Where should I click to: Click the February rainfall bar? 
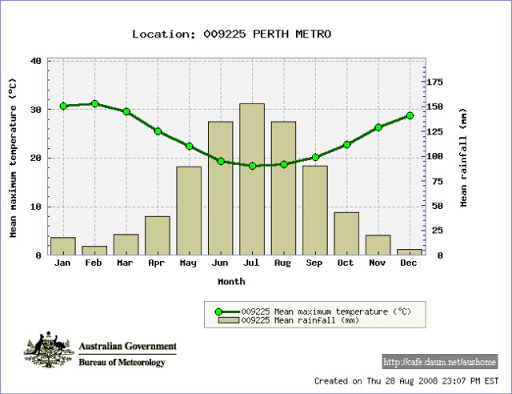(x=95, y=251)
